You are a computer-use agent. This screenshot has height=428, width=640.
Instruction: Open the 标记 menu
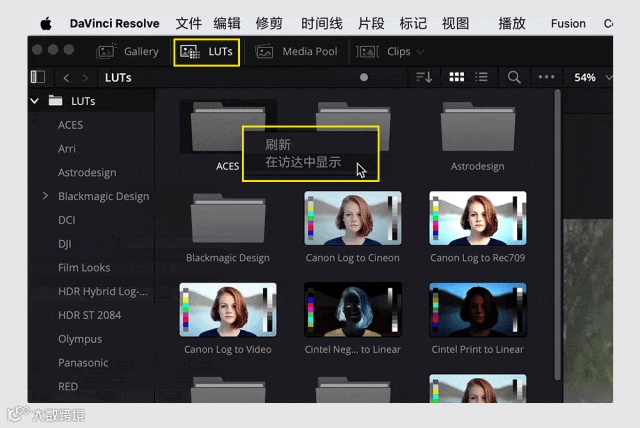click(x=413, y=24)
